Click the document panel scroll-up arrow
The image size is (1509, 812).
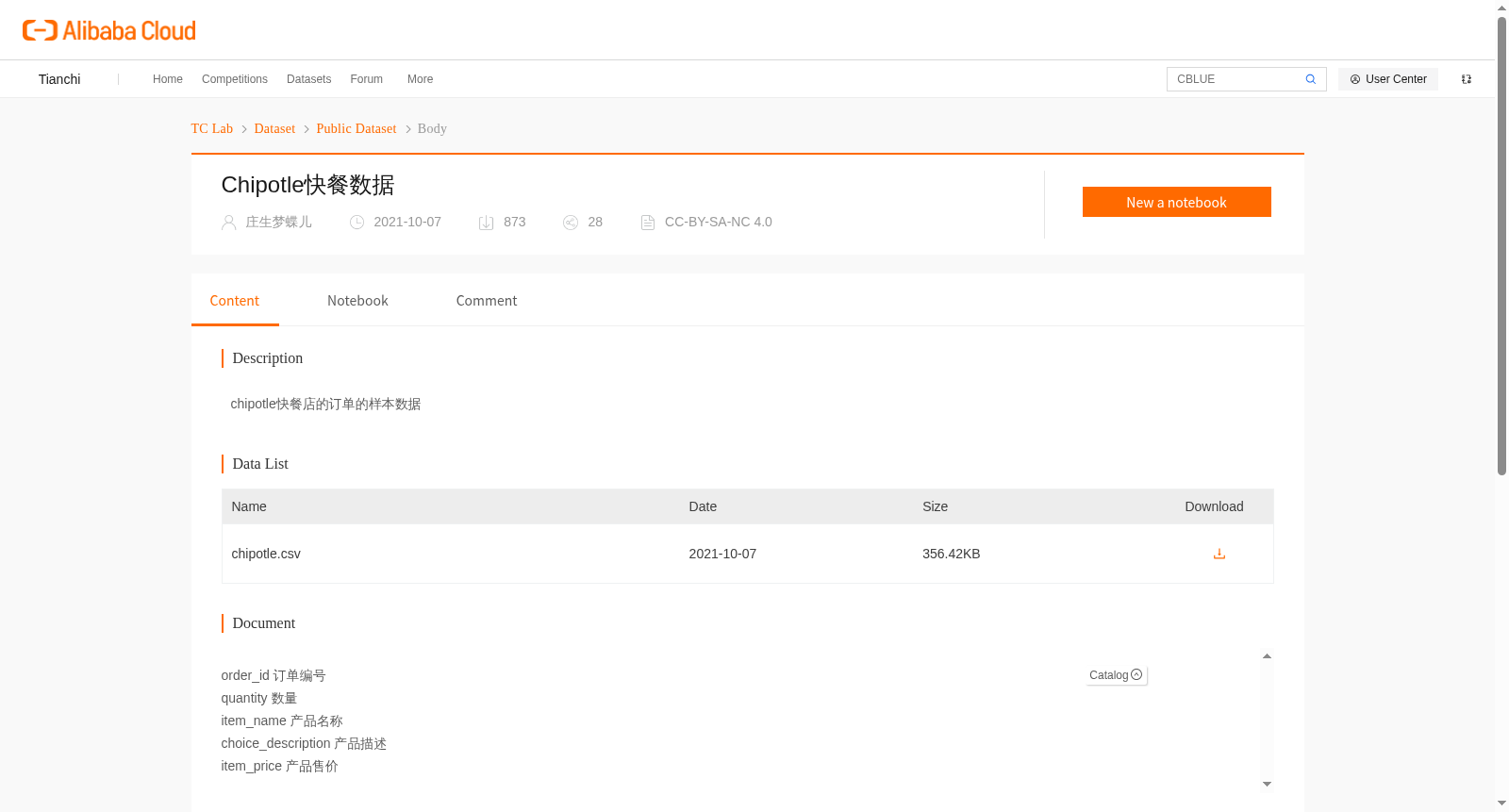(1267, 655)
